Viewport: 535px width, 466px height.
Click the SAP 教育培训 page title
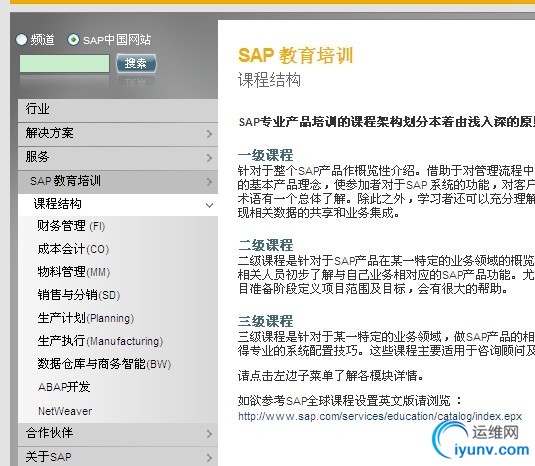click(295, 55)
